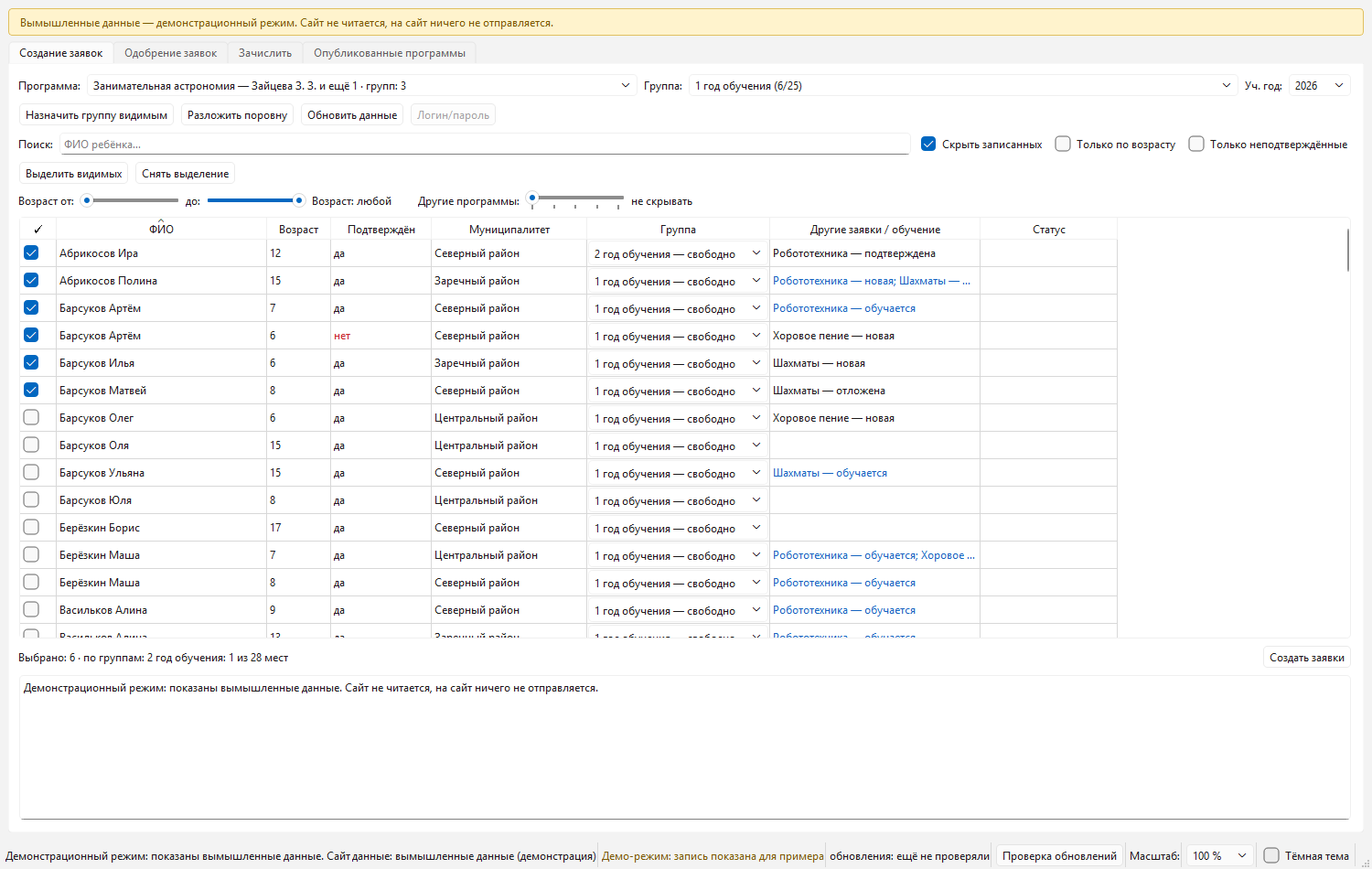Enable the Только по возрасту checkbox
Screen dimensions: 1372x869
1063,144
